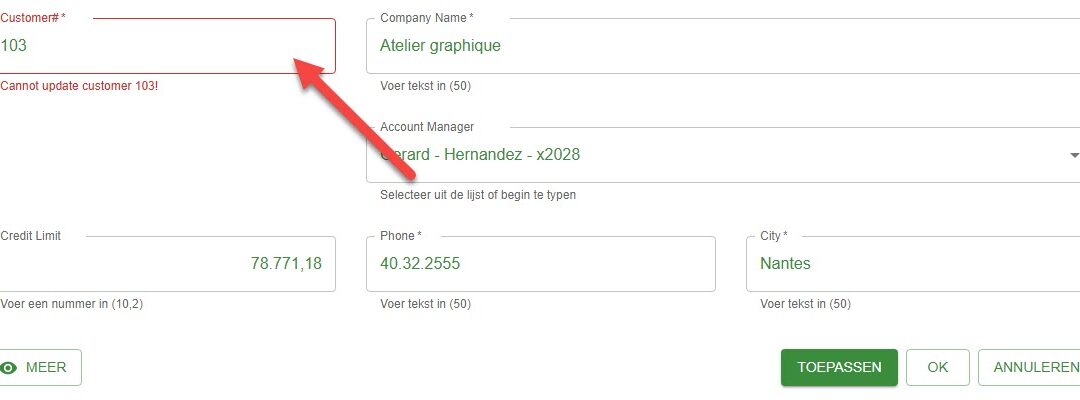This screenshot has width=1080, height=400.
Task: Click the TOEPASSEN button
Action: pos(839,368)
